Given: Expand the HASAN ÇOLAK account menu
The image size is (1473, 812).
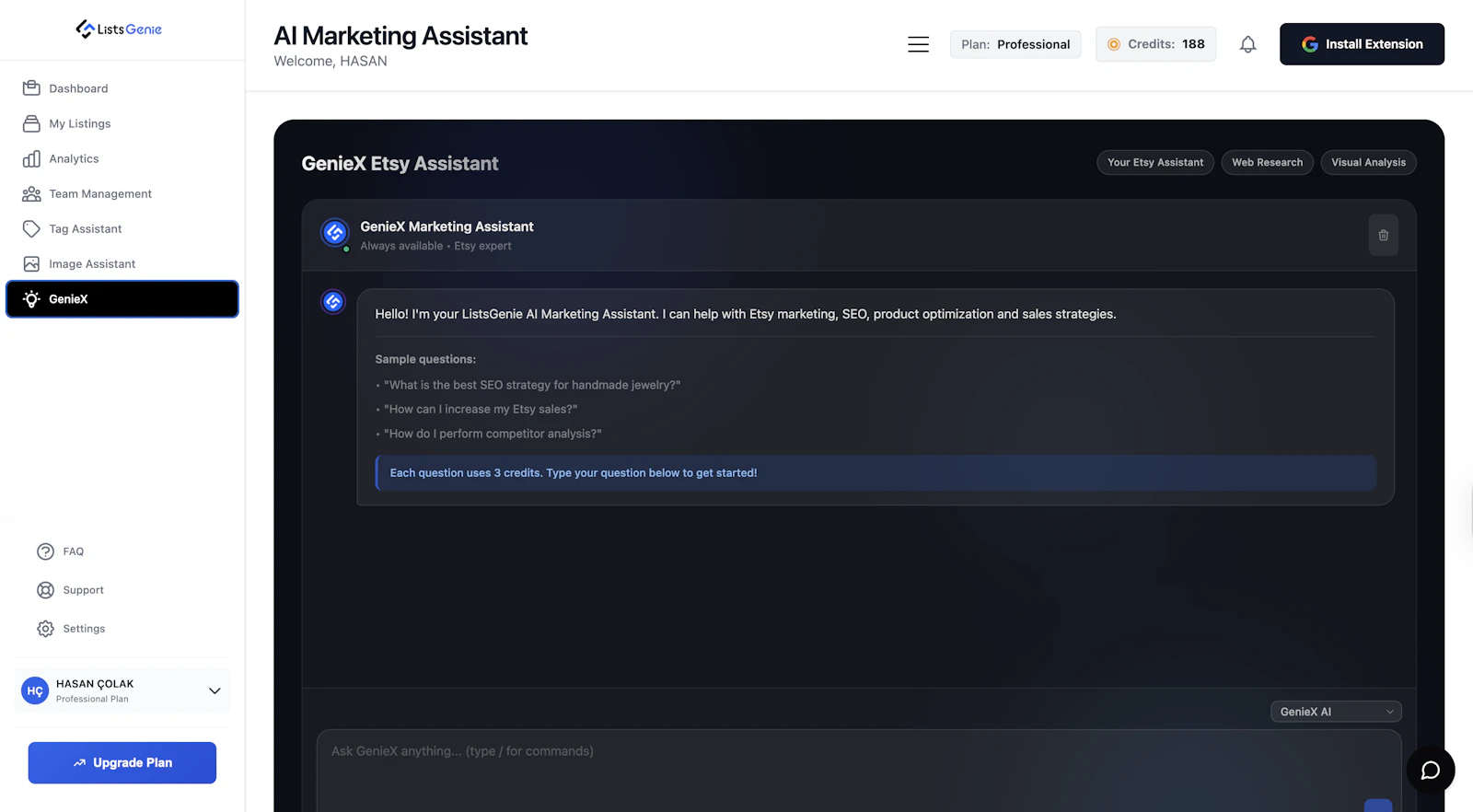Looking at the screenshot, I should [122, 690].
